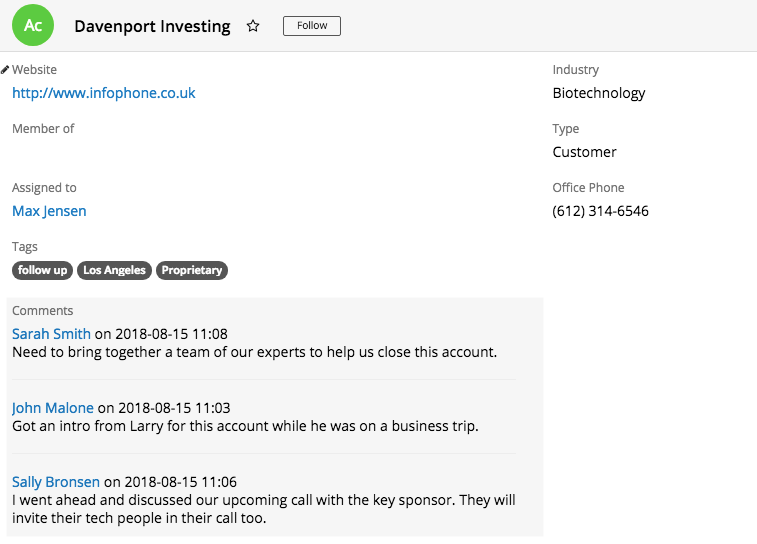Image resolution: width=757 pixels, height=544 pixels.
Task: Click the Davenport Investing account title
Action: (x=153, y=26)
